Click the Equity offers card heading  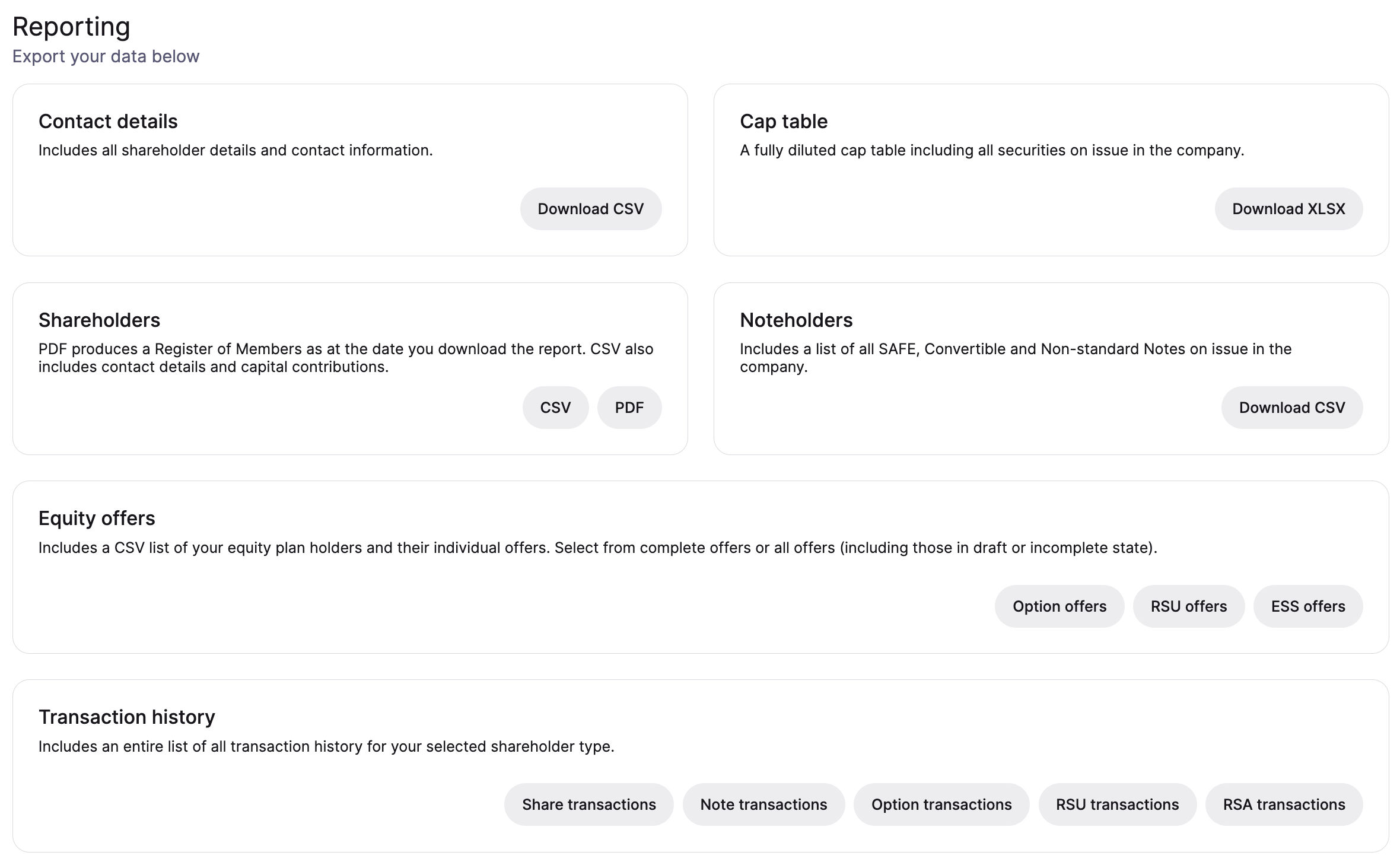97,519
